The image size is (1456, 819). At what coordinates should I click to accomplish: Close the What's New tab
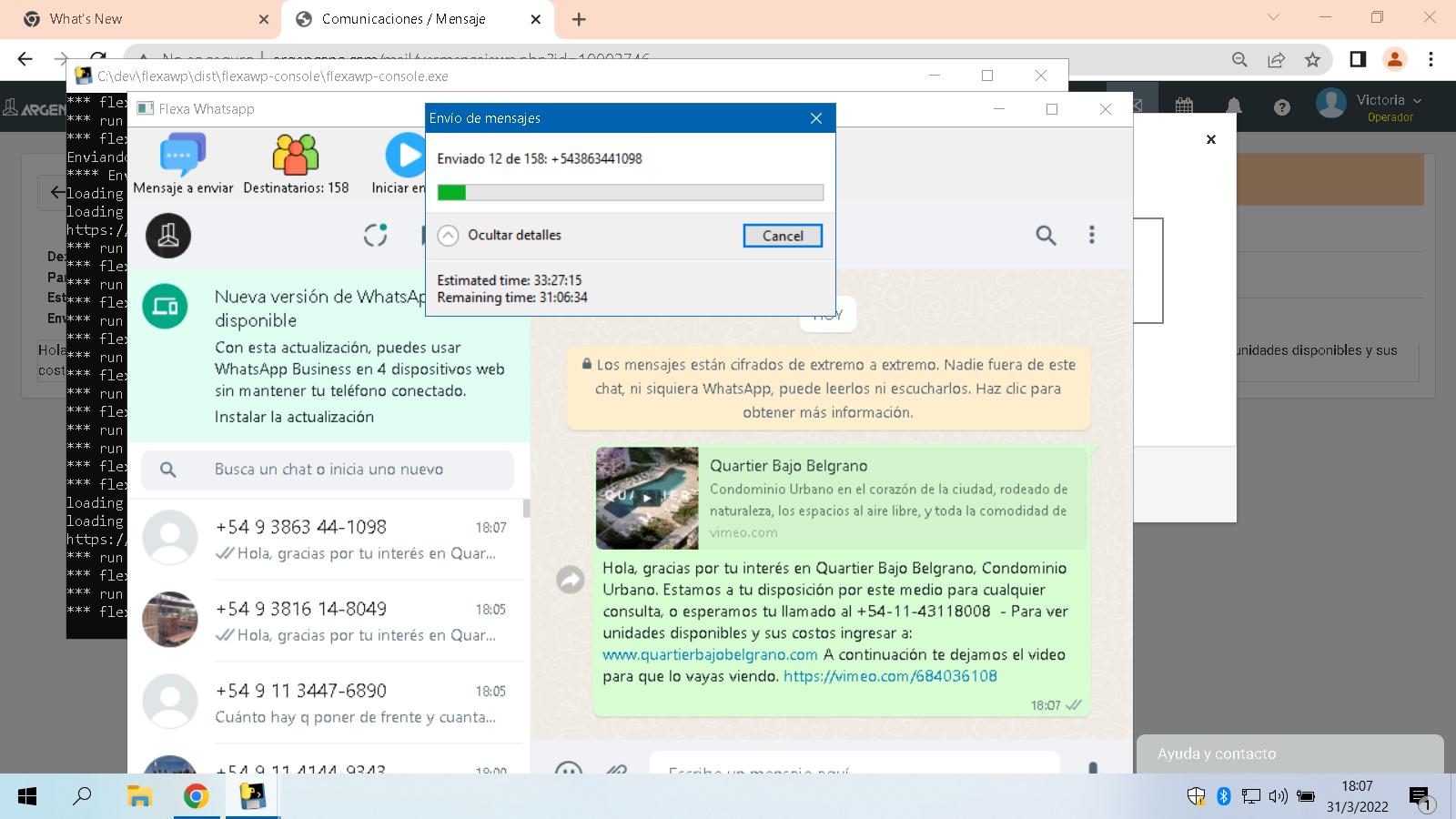(x=263, y=19)
